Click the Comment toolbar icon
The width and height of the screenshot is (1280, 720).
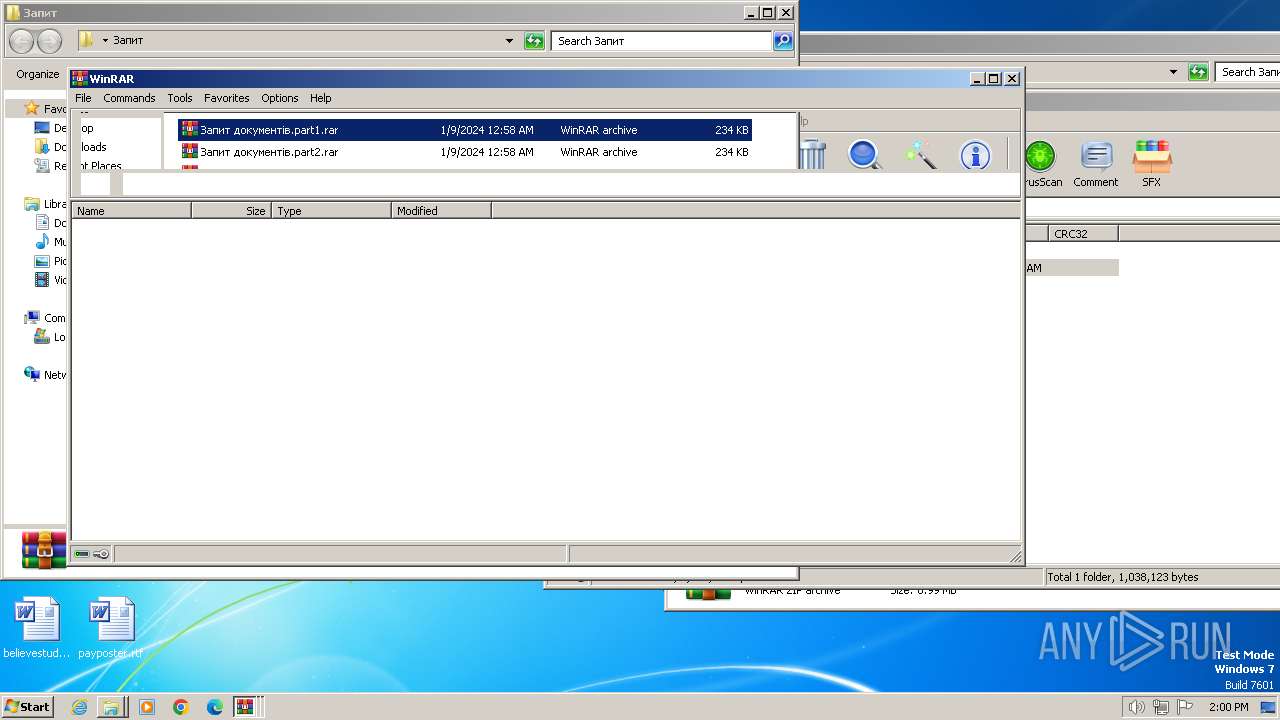click(x=1096, y=163)
